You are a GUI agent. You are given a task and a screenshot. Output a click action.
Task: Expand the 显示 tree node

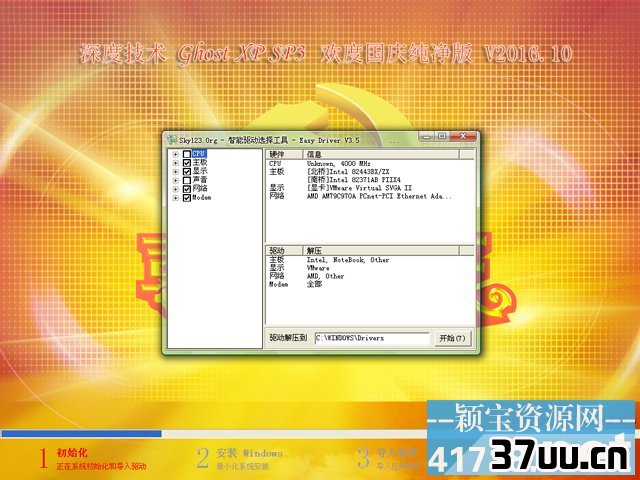pos(176,171)
